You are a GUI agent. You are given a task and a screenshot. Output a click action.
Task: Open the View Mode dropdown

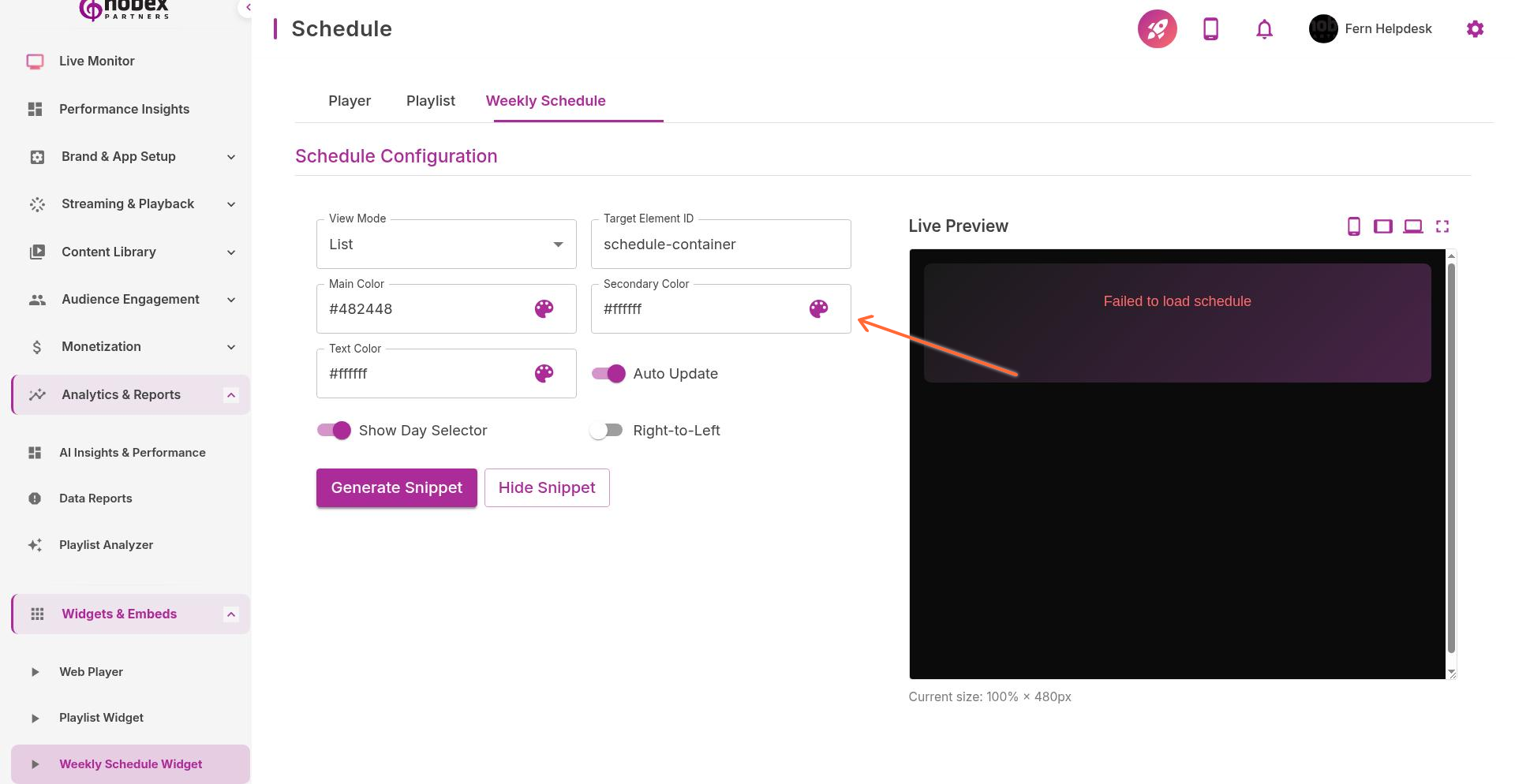[x=557, y=244]
